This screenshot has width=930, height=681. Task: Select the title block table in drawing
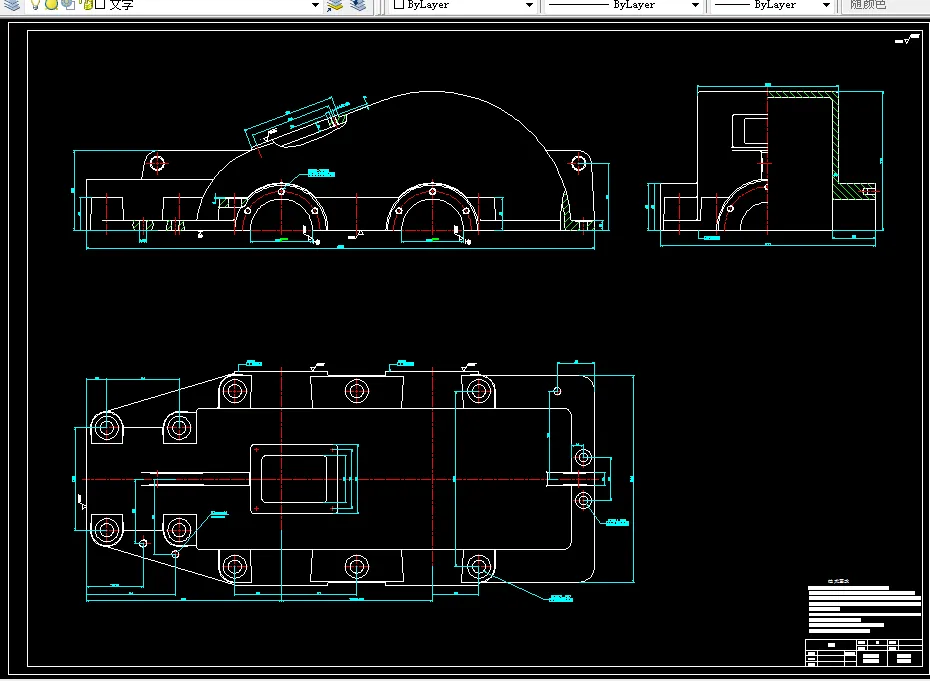(863, 652)
